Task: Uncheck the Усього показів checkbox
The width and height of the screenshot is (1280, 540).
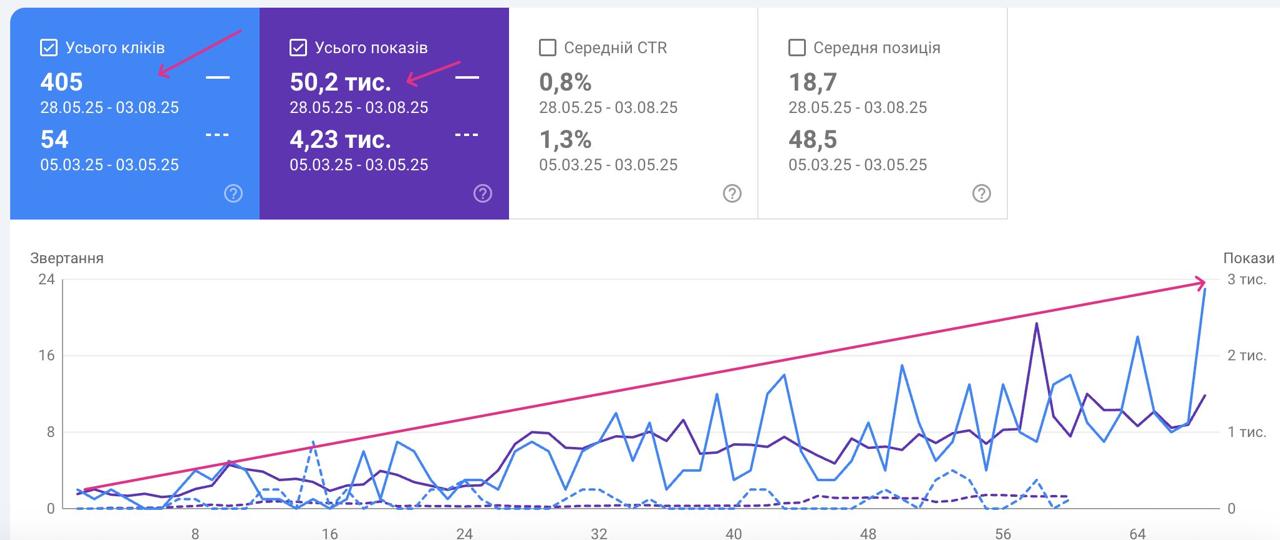Action: pyautogui.click(x=298, y=47)
